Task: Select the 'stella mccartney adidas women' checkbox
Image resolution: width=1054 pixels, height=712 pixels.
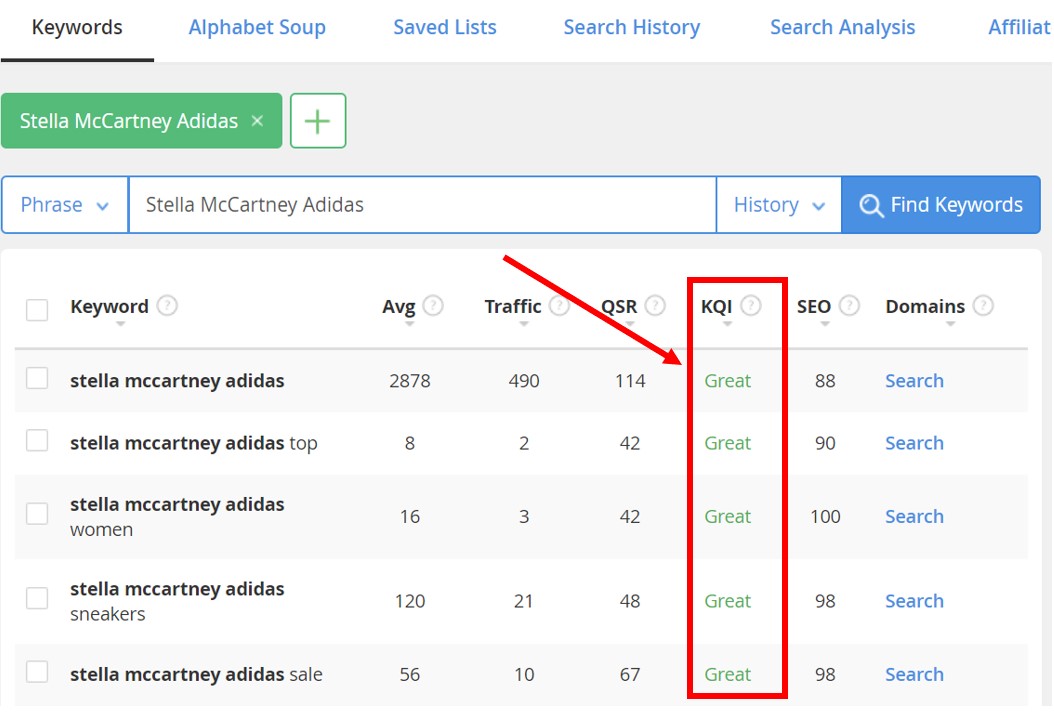Action: pyautogui.click(x=37, y=514)
